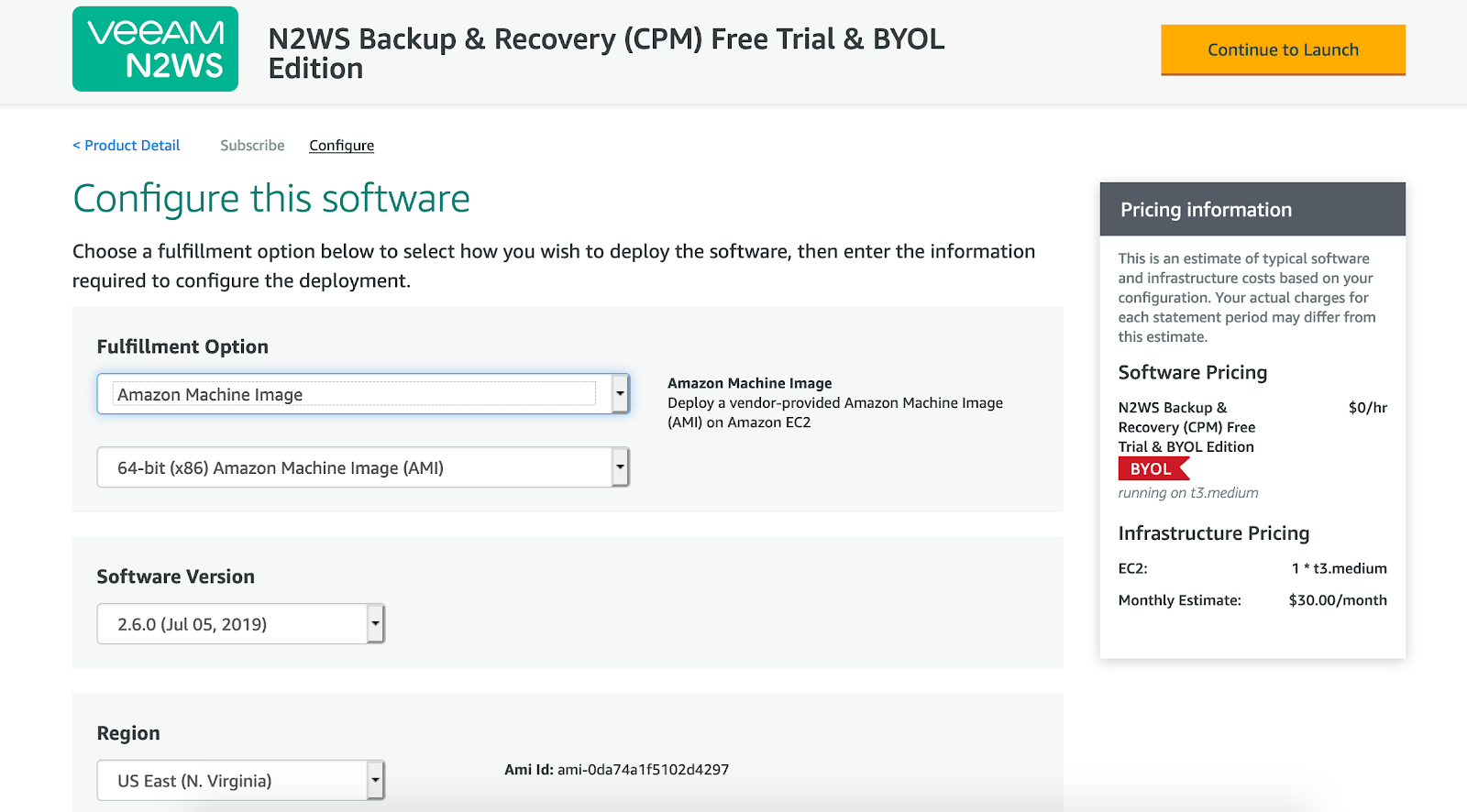The height and width of the screenshot is (812, 1467).
Task: Click the Ami Id ami-0da74a1f5102d4297 text
Action: click(x=616, y=770)
